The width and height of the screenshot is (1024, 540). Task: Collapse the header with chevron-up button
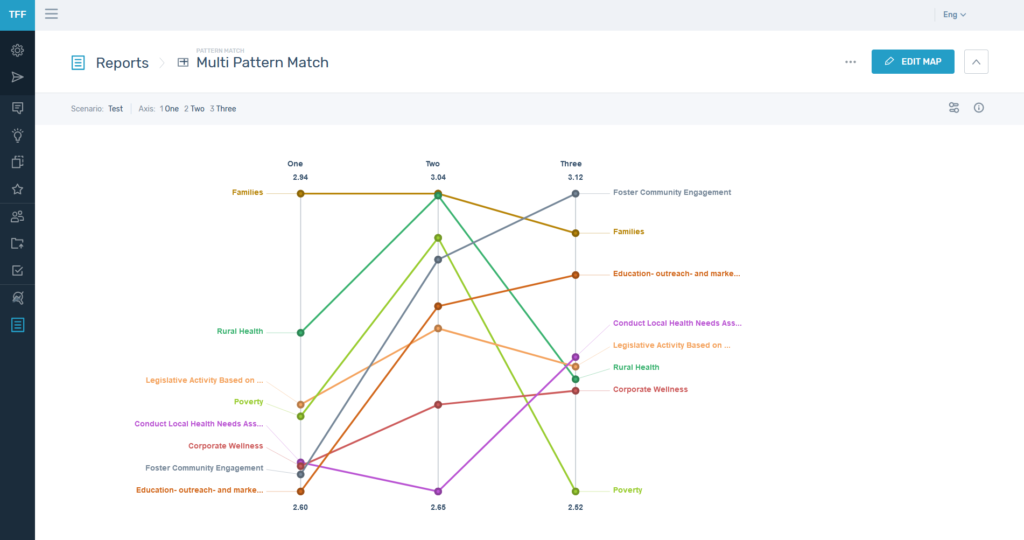pyautogui.click(x=976, y=62)
